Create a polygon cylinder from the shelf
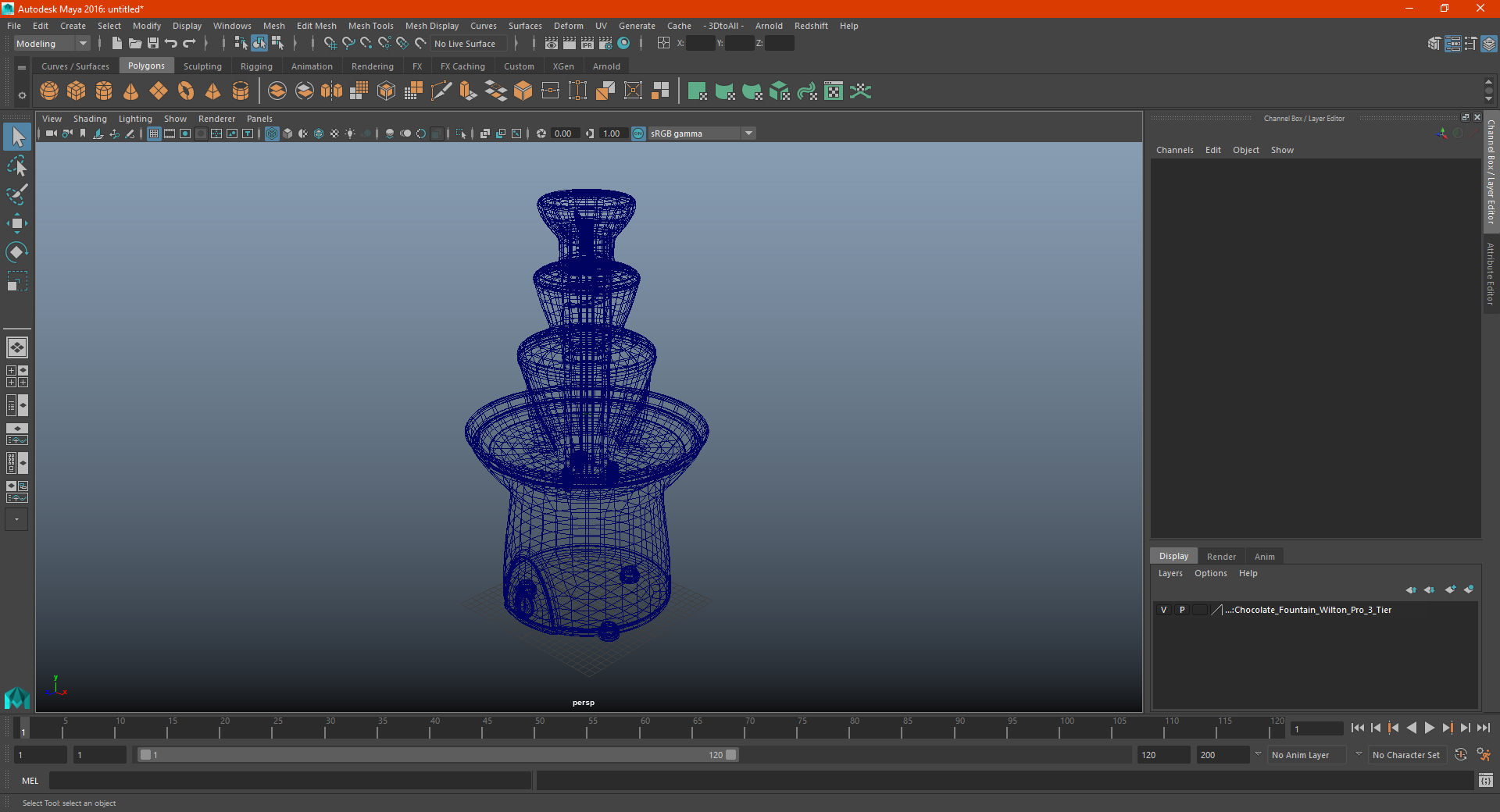Image resolution: width=1500 pixels, height=812 pixels. (x=104, y=91)
